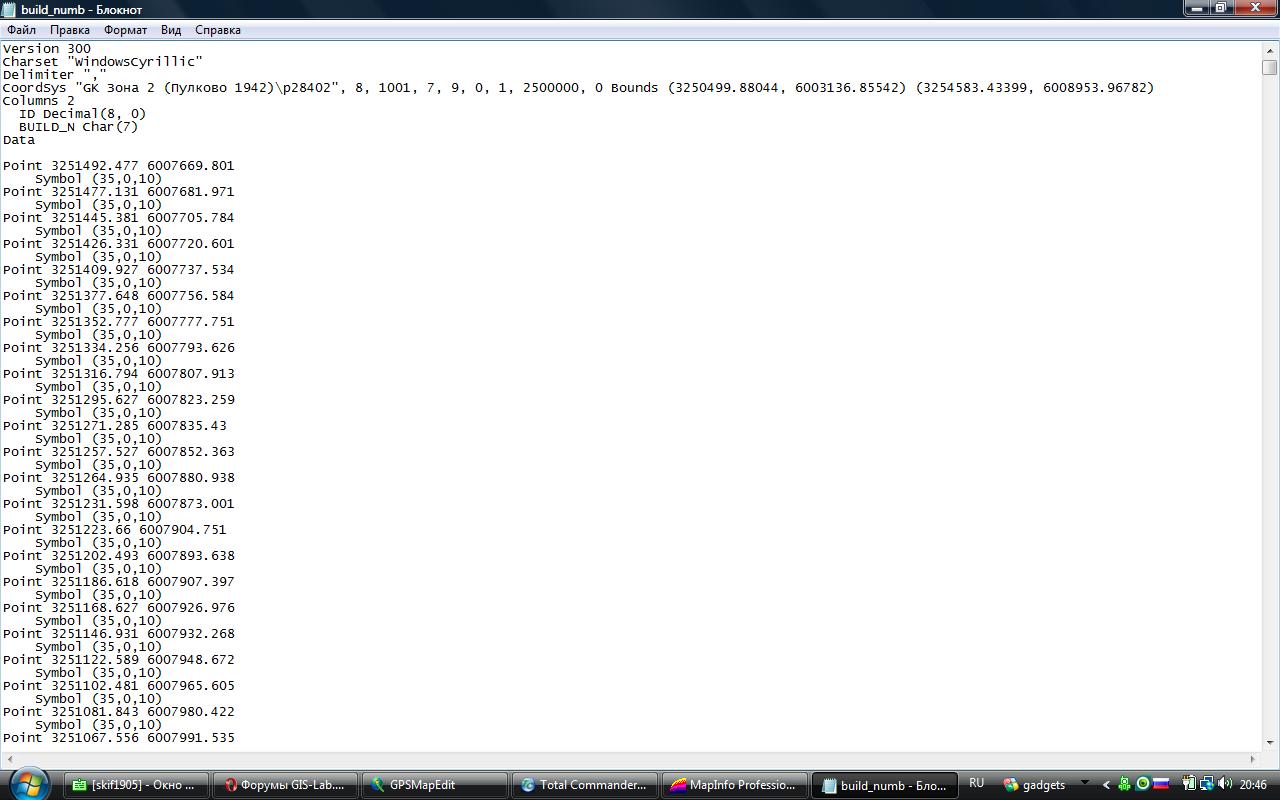Click the green robot-shaped tray icon
This screenshot has height=800, width=1280.
pos(1125,784)
